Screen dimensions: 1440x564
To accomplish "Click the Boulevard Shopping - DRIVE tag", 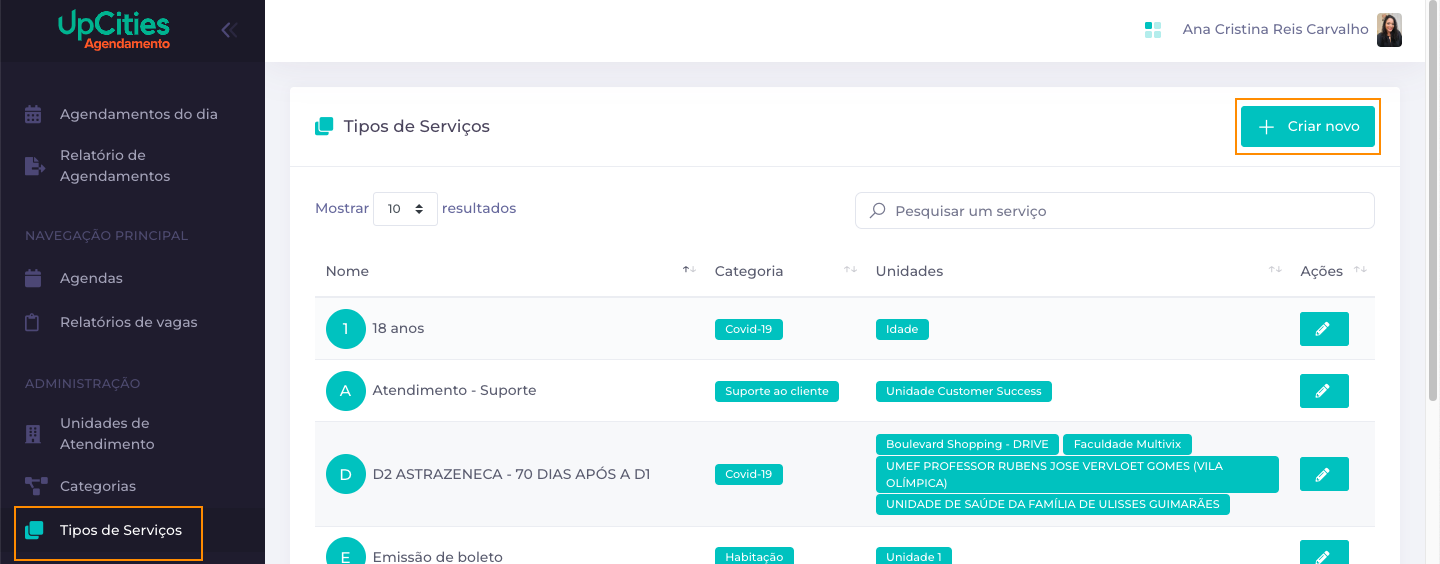I will click(x=967, y=444).
